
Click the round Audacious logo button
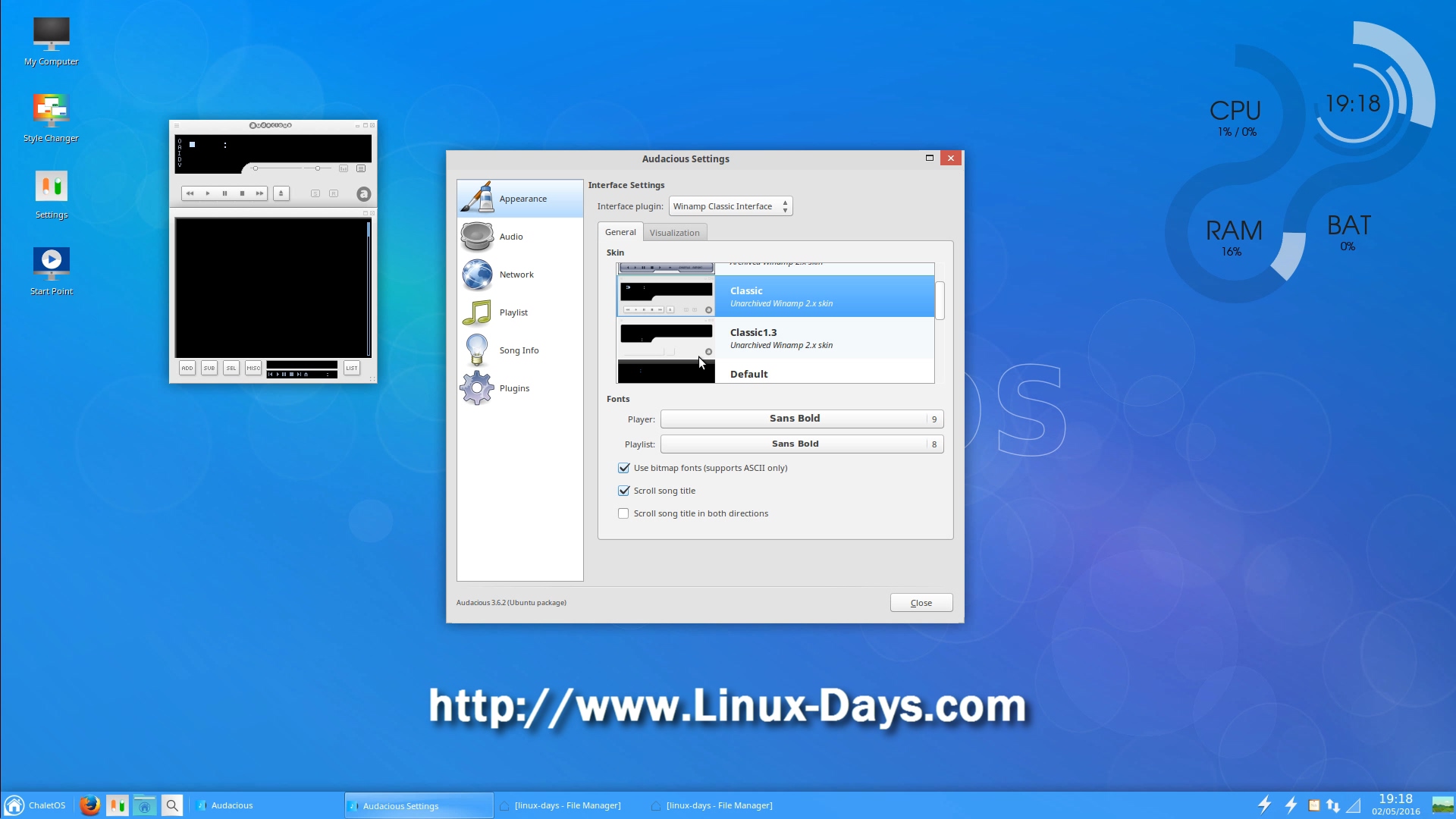(364, 194)
